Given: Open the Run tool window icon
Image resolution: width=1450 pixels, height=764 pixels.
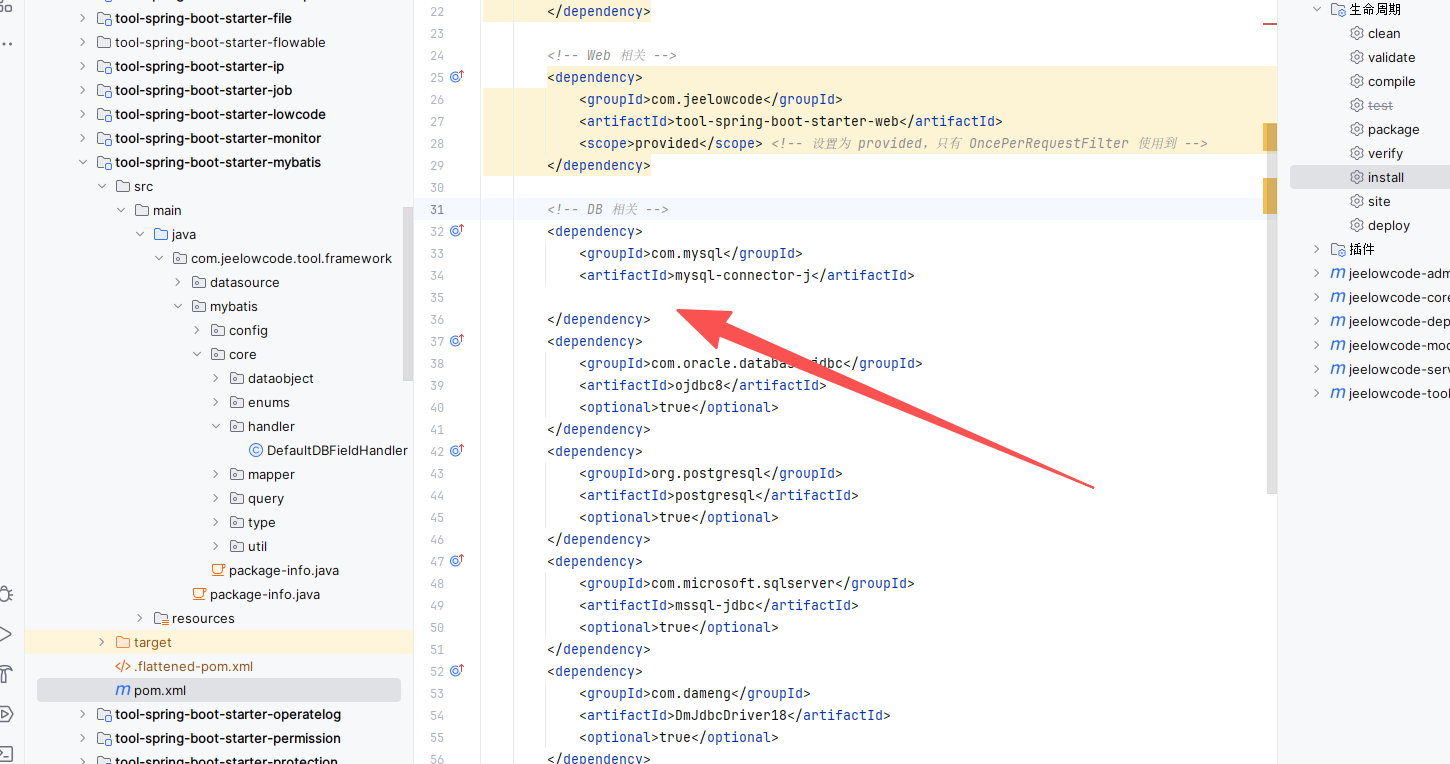Looking at the screenshot, I should (x=6, y=633).
